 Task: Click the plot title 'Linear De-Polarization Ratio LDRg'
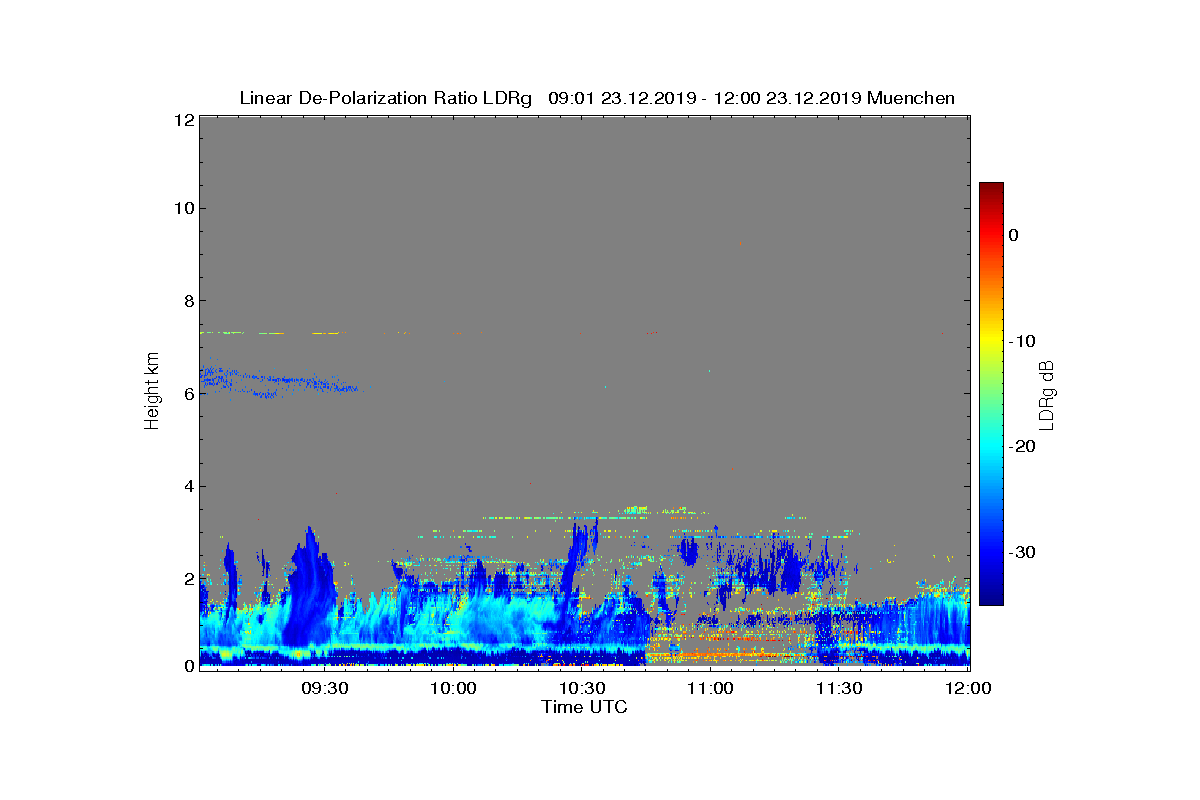(x=386, y=98)
